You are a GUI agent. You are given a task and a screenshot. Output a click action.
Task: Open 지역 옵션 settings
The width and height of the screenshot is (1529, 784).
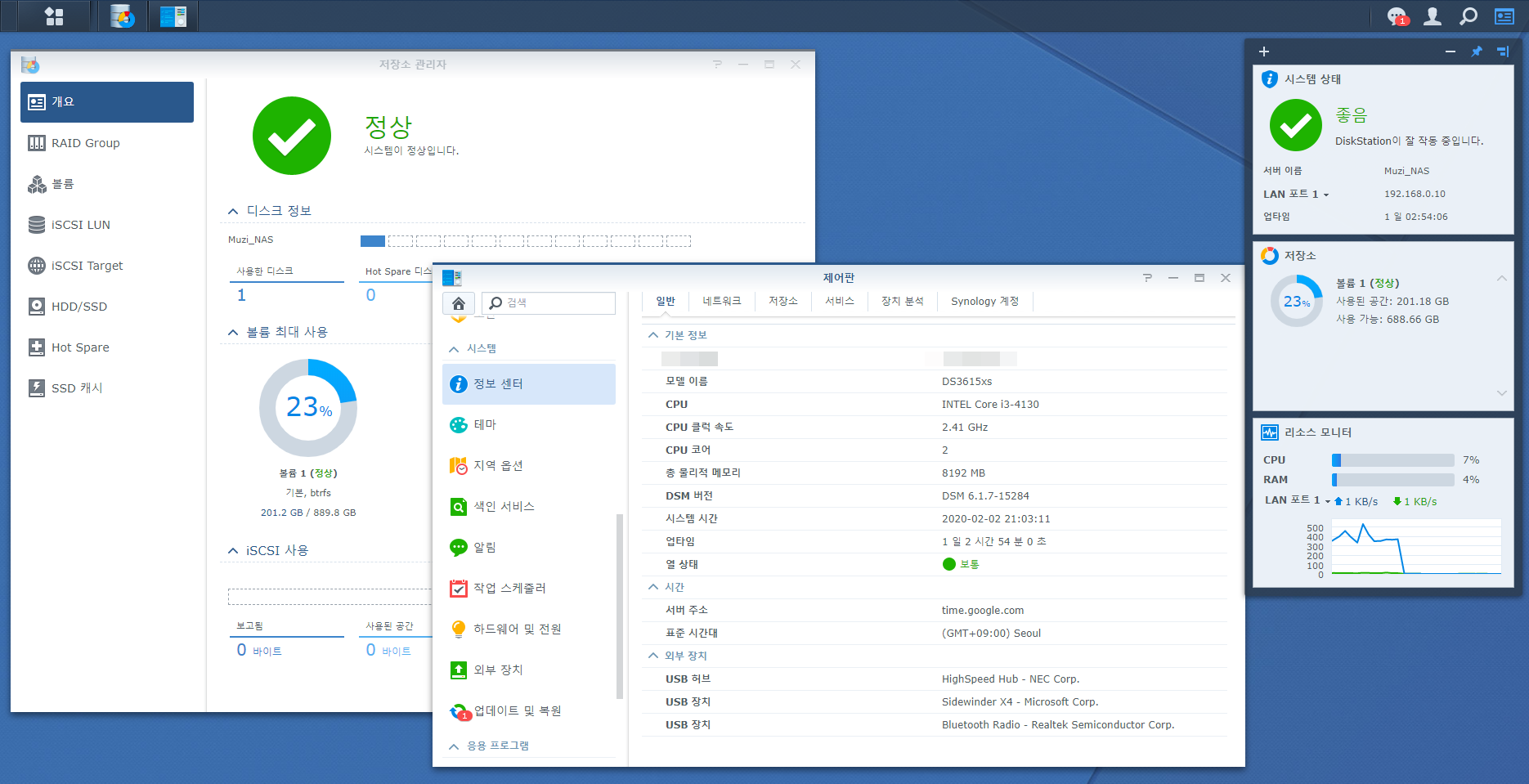click(x=529, y=466)
